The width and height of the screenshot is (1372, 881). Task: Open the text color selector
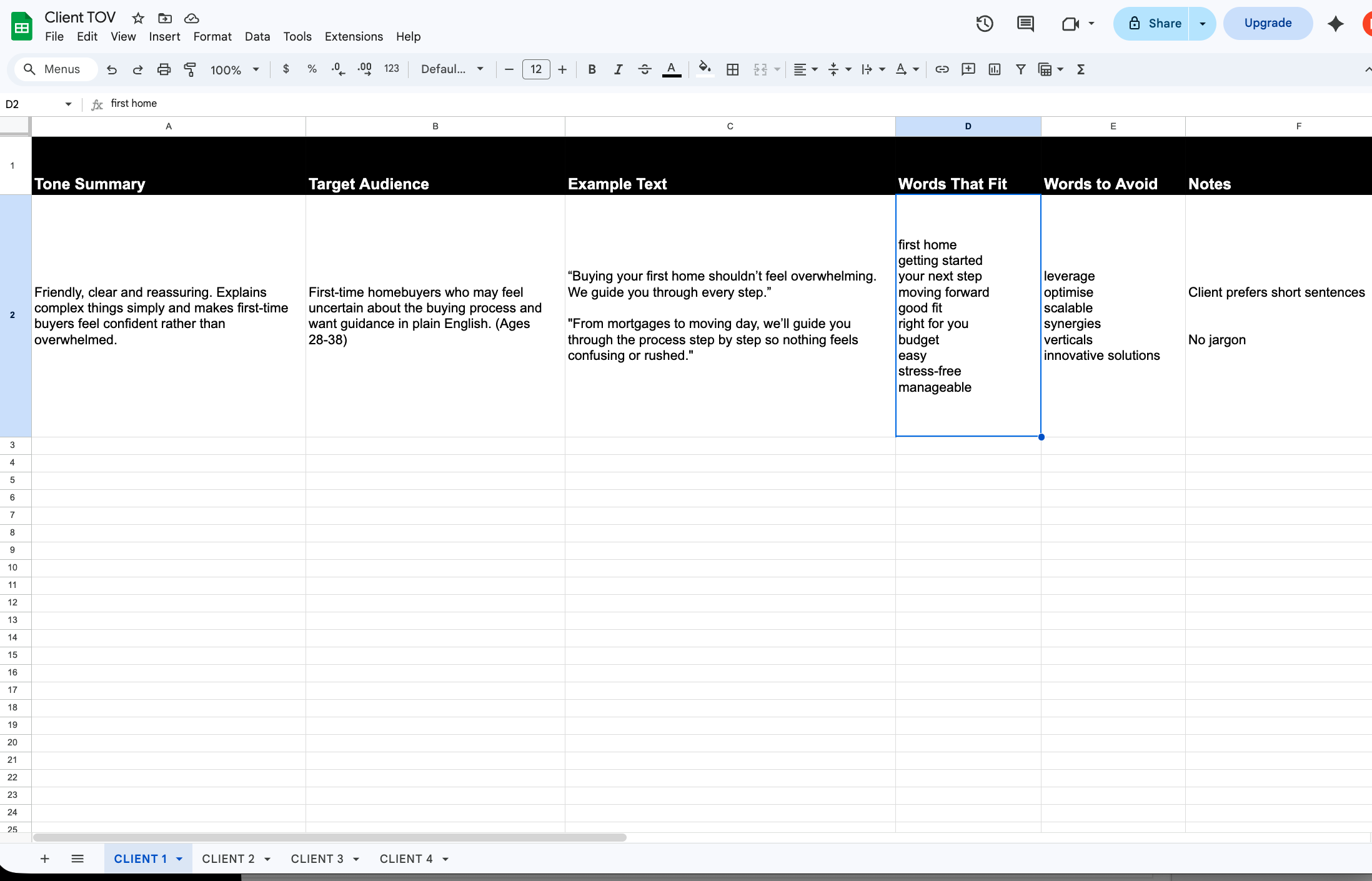tap(671, 69)
